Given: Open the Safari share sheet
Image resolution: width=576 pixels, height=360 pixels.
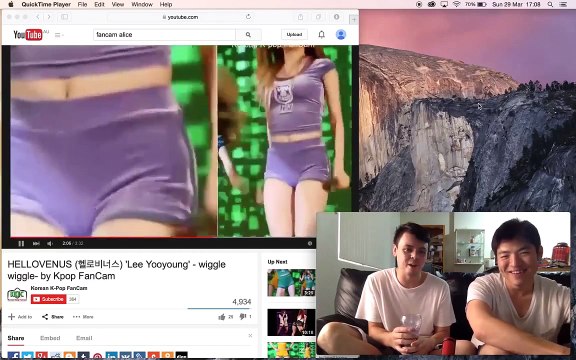Looking at the screenshot, I should pos(300,17).
